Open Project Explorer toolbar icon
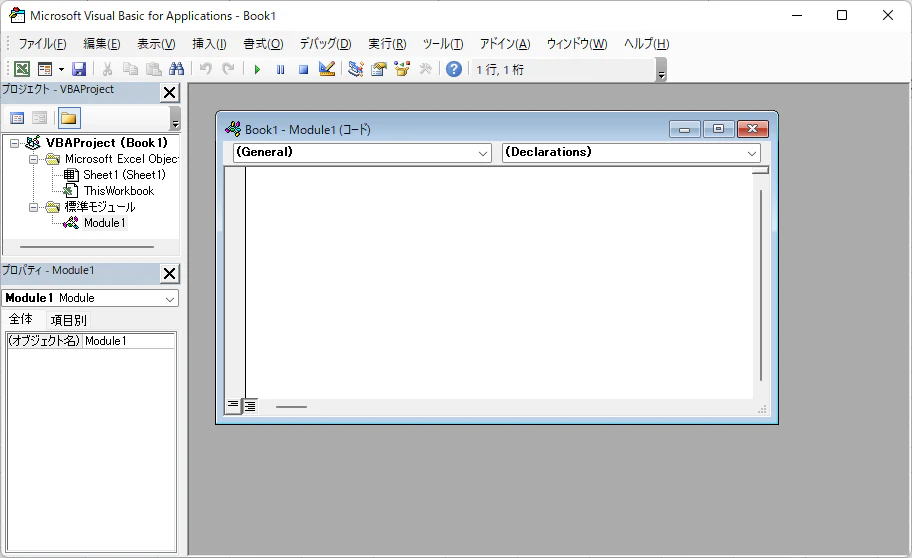The height and width of the screenshot is (558, 912). click(x=355, y=69)
